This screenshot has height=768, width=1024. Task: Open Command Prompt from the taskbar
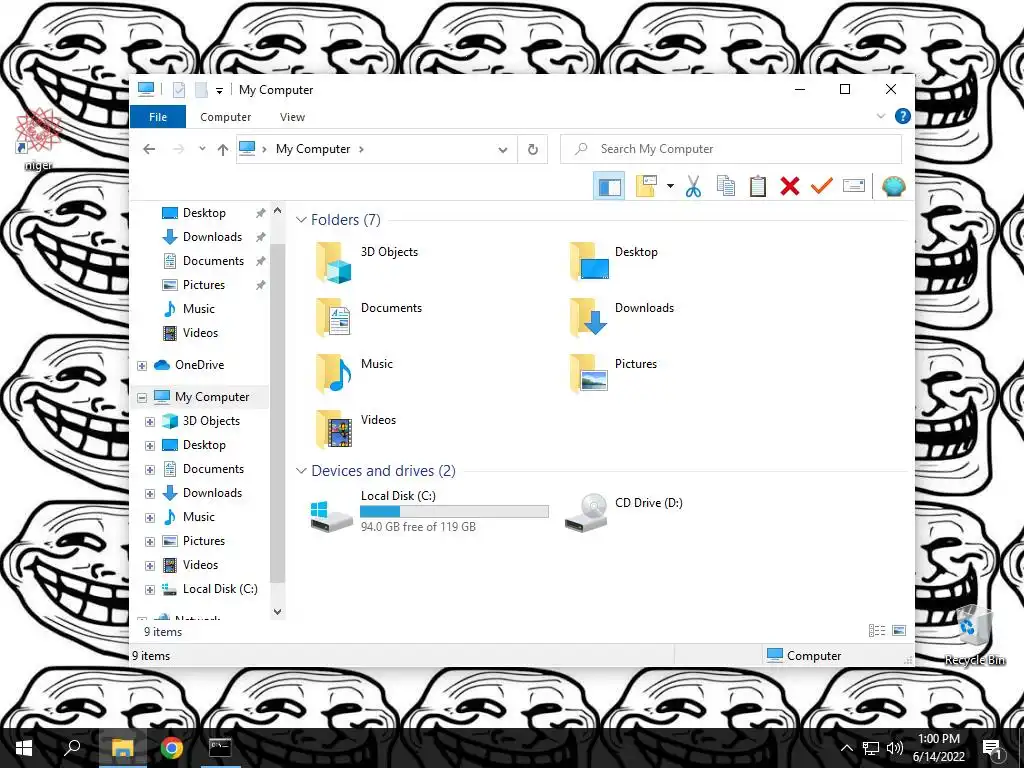[220, 748]
